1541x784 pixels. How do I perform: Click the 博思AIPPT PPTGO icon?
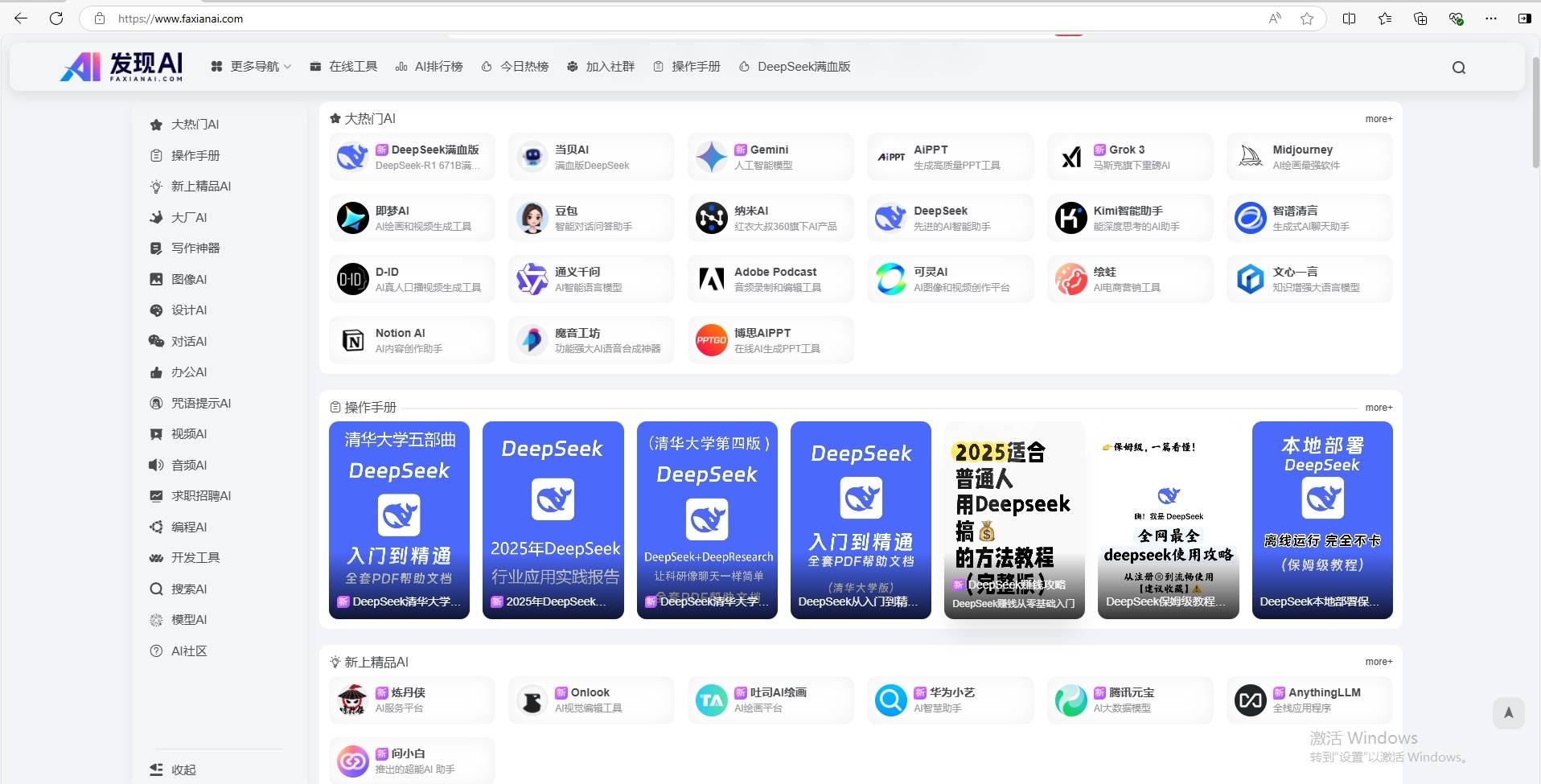(712, 340)
